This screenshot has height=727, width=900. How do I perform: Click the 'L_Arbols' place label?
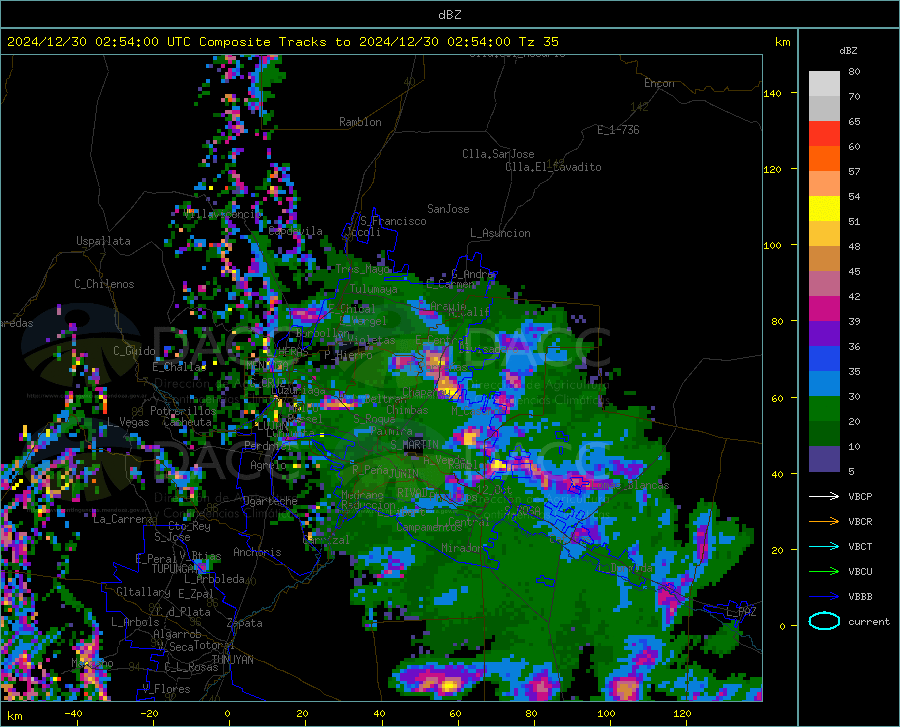tap(135, 621)
